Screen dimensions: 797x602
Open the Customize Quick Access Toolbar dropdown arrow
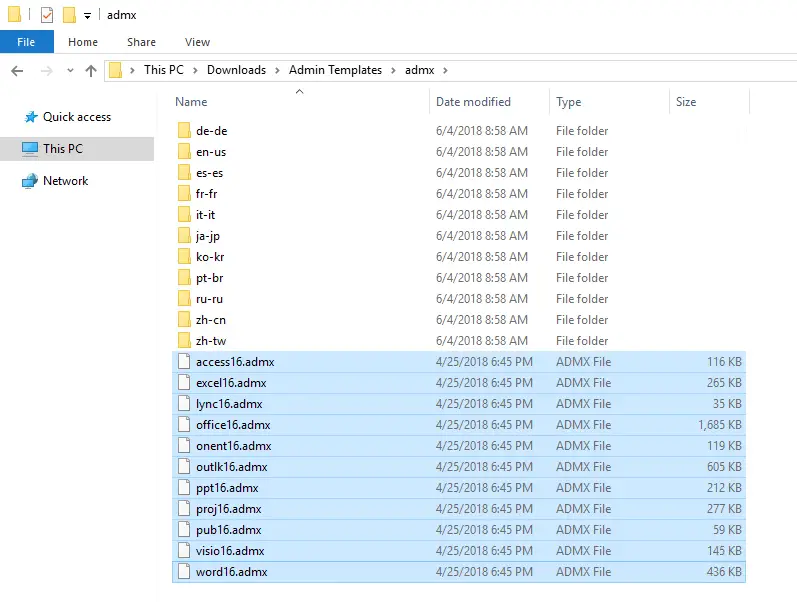click(x=87, y=16)
